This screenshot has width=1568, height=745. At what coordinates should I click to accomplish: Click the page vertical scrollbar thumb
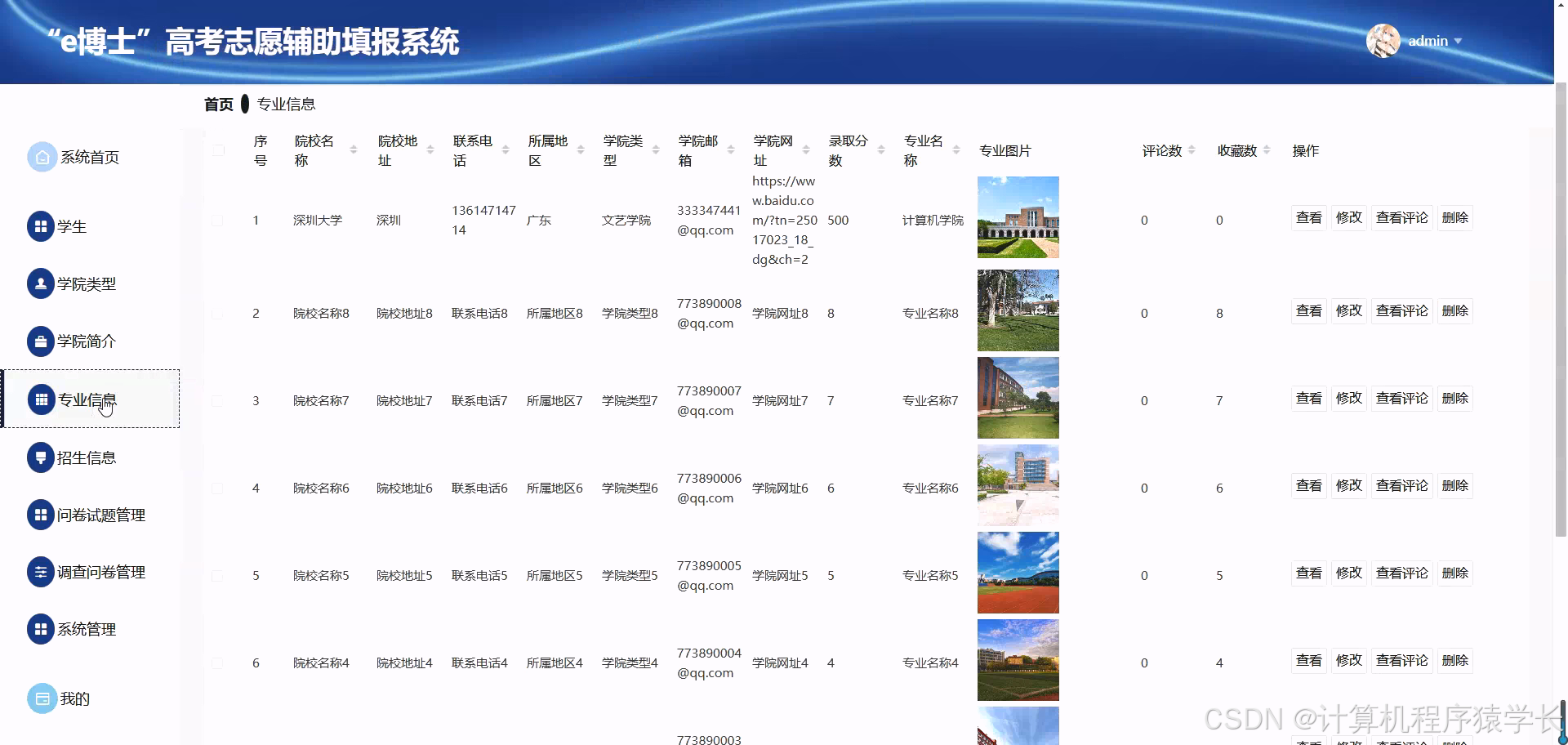coord(1561,309)
